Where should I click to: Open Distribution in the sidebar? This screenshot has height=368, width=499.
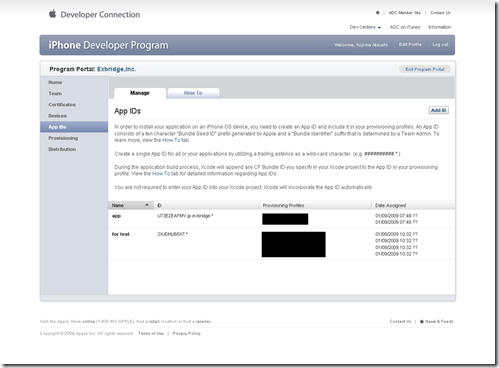pyautogui.click(x=62, y=149)
